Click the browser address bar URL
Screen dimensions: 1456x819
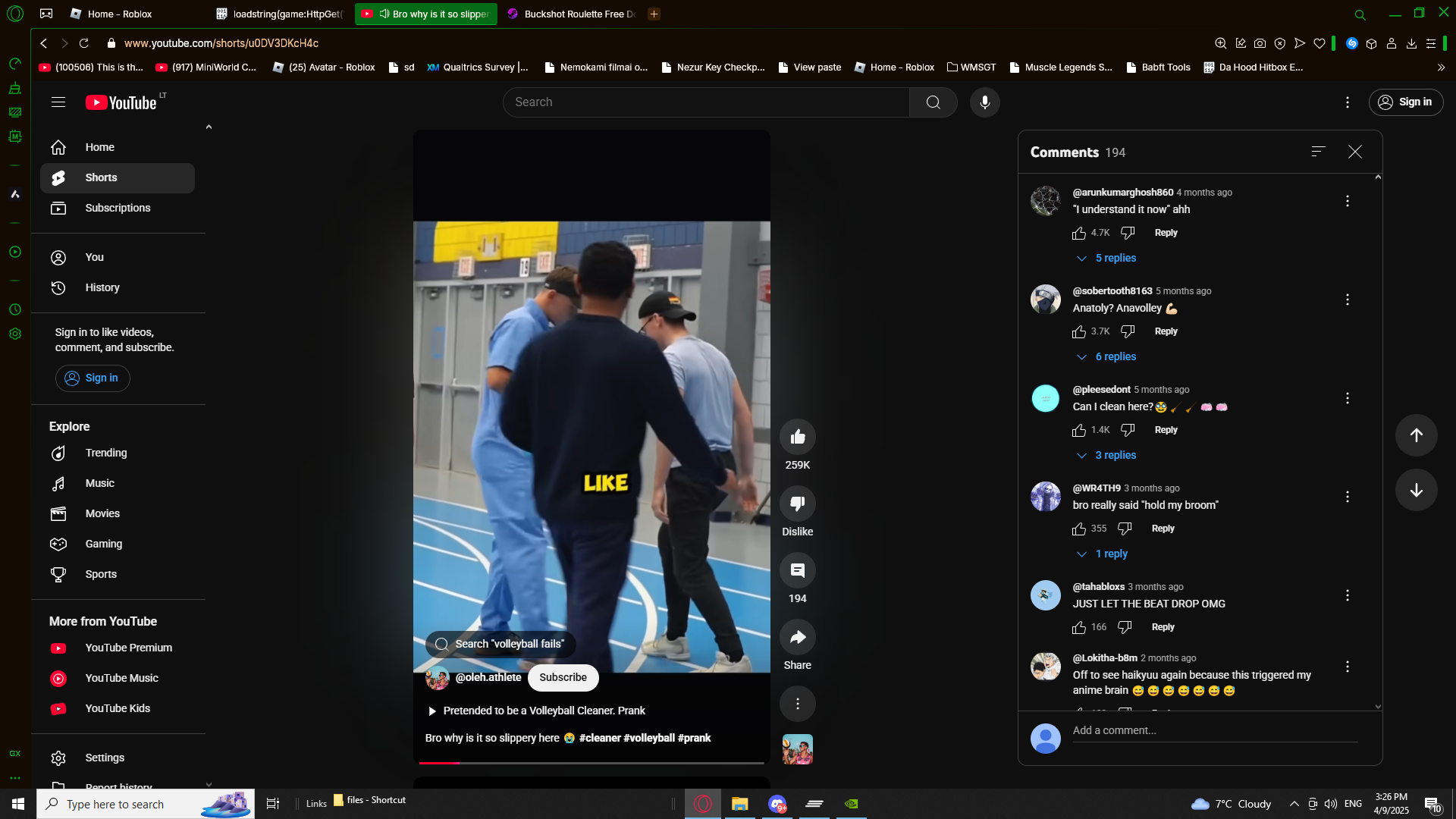221,43
